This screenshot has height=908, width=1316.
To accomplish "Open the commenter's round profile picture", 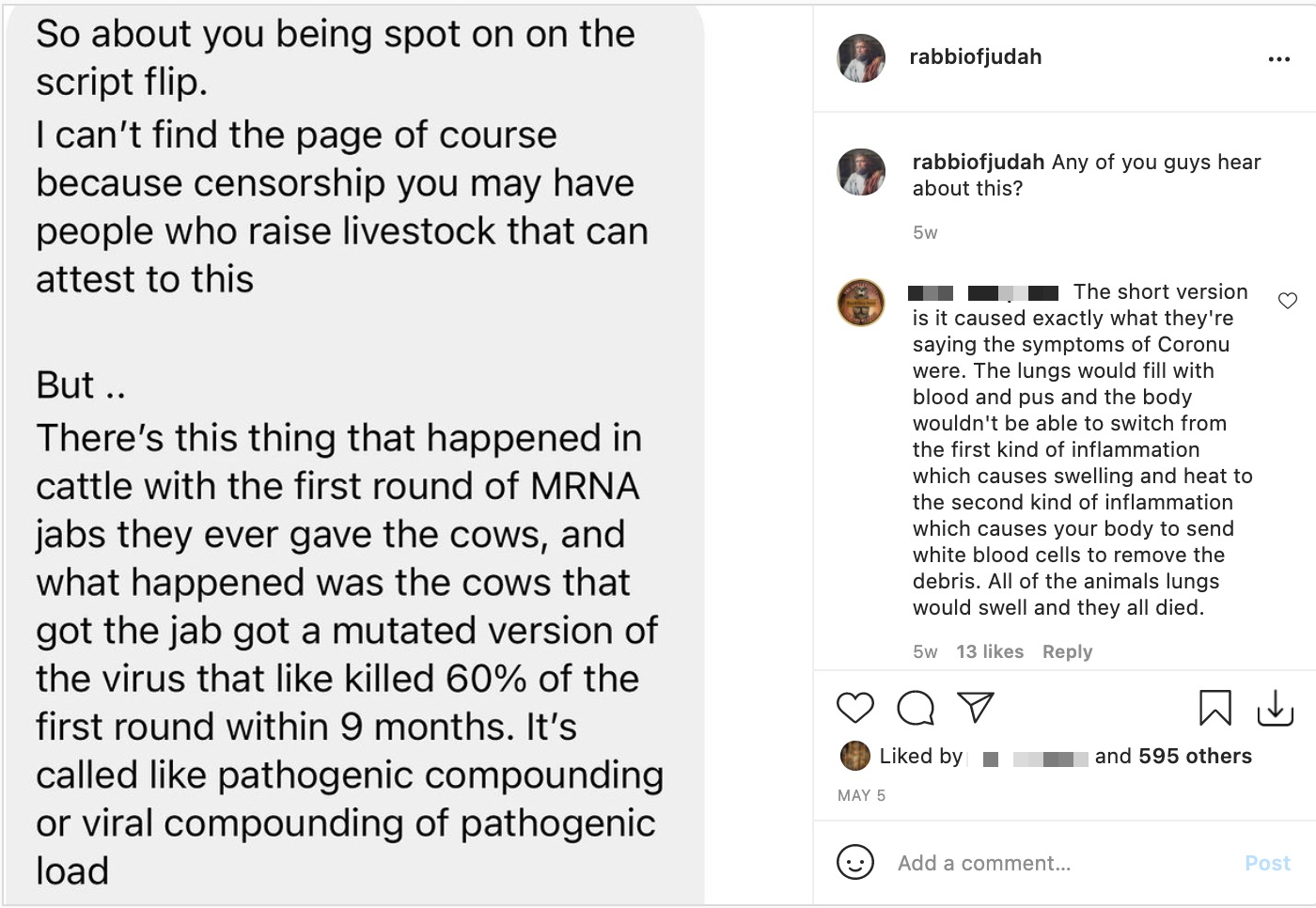I will coord(861,303).
